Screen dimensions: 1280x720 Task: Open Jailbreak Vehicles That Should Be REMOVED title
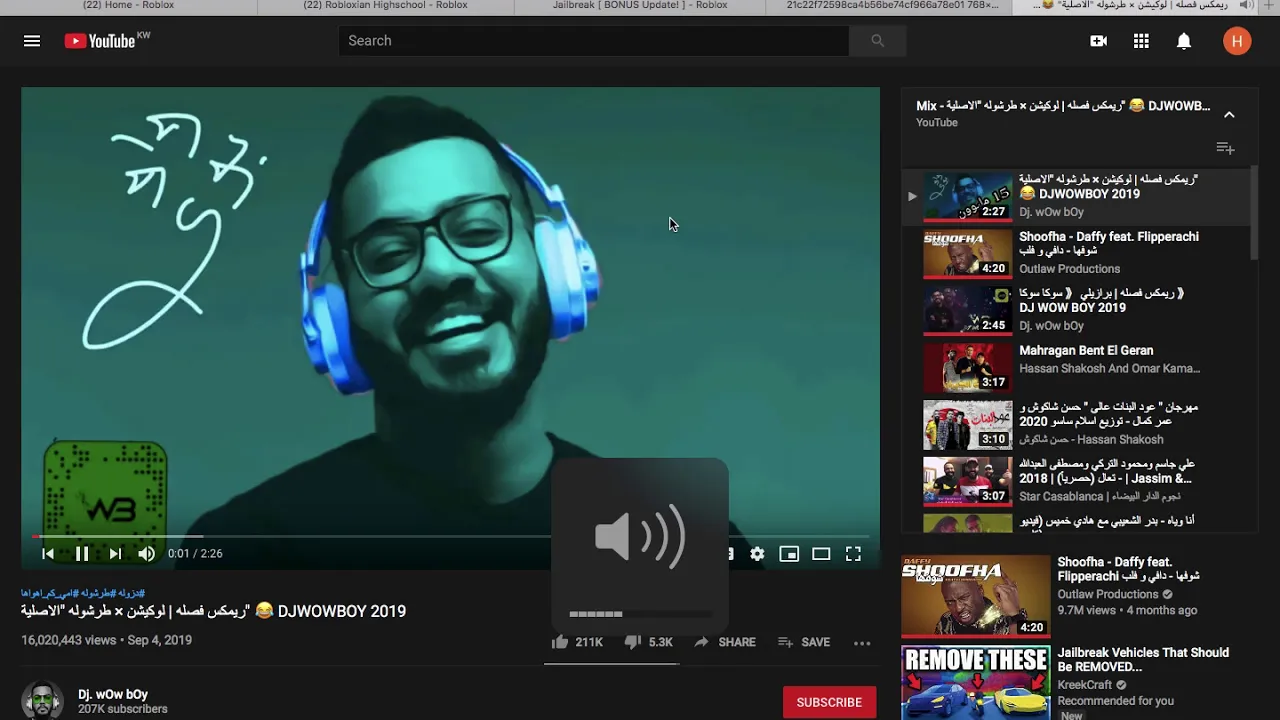click(x=1143, y=660)
